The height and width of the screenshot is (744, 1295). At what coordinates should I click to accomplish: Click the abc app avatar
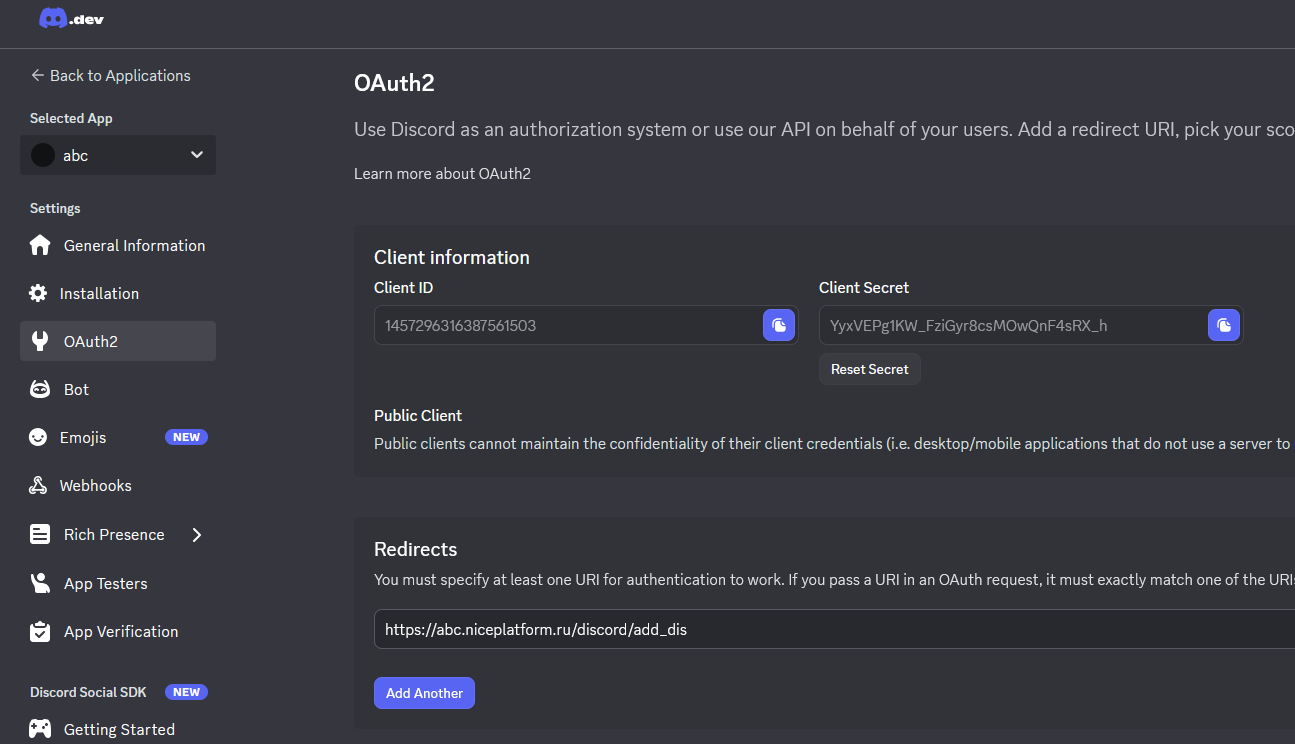pos(42,154)
